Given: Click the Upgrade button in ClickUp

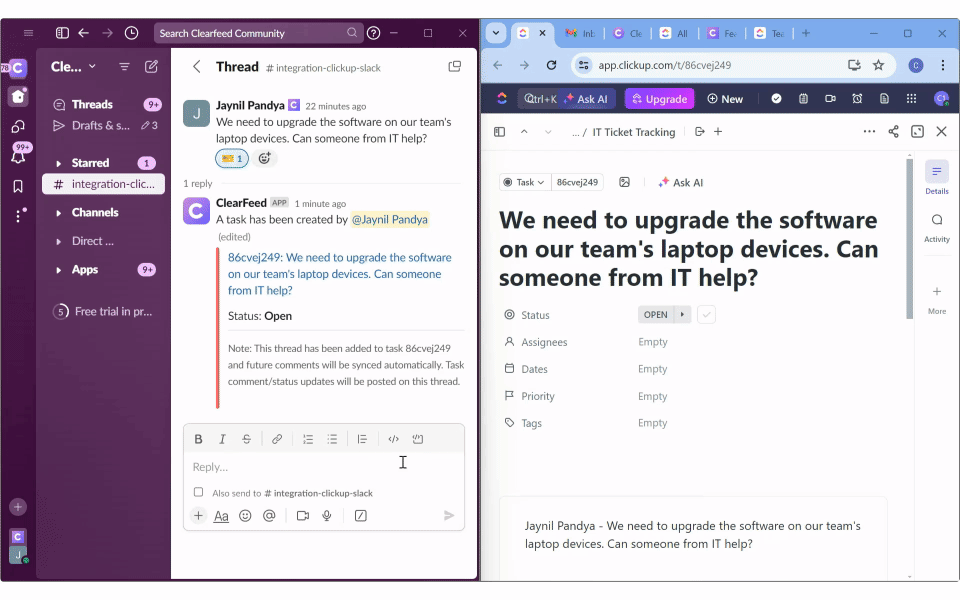Looking at the screenshot, I should (659, 99).
